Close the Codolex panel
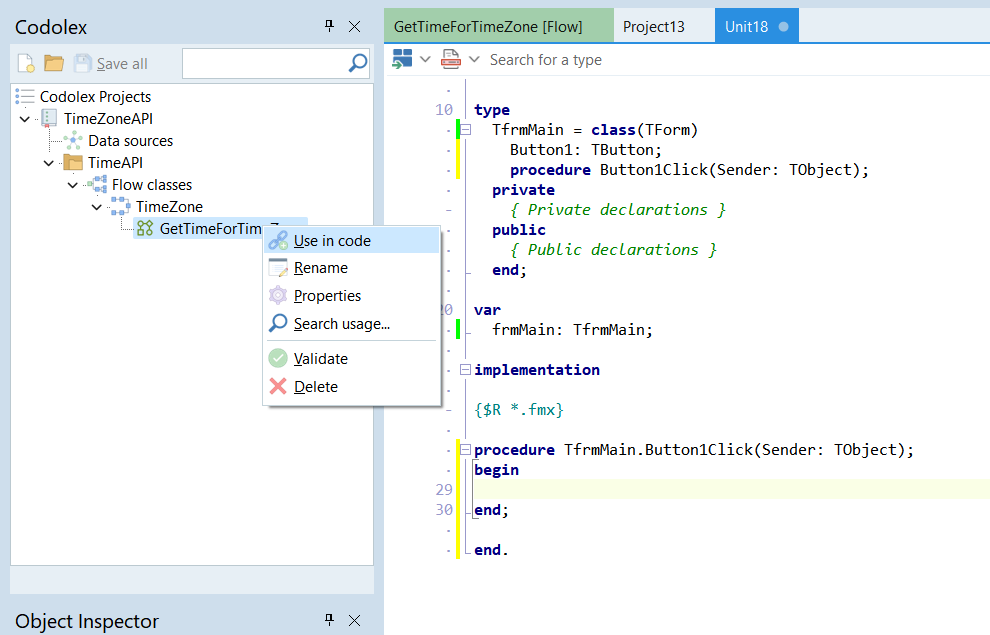This screenshot has height=635, width=990. click(x=355, y=27)
